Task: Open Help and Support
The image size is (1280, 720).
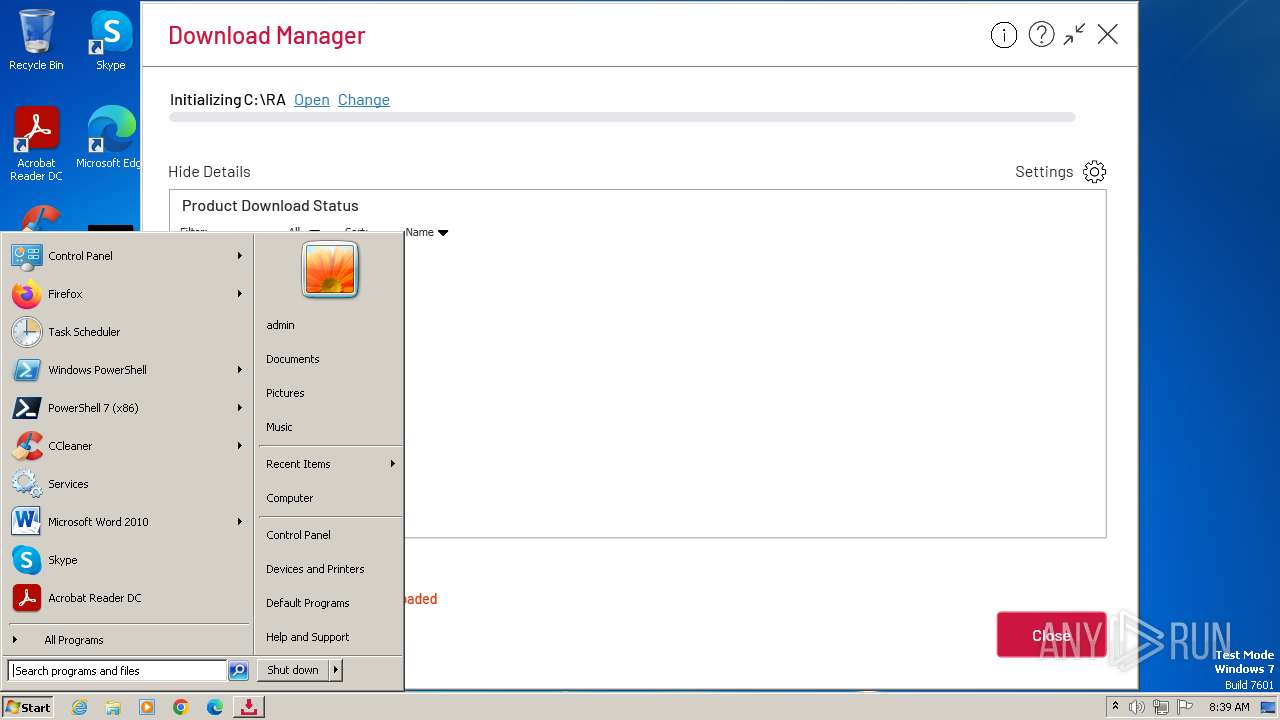Action: [330, 637]
